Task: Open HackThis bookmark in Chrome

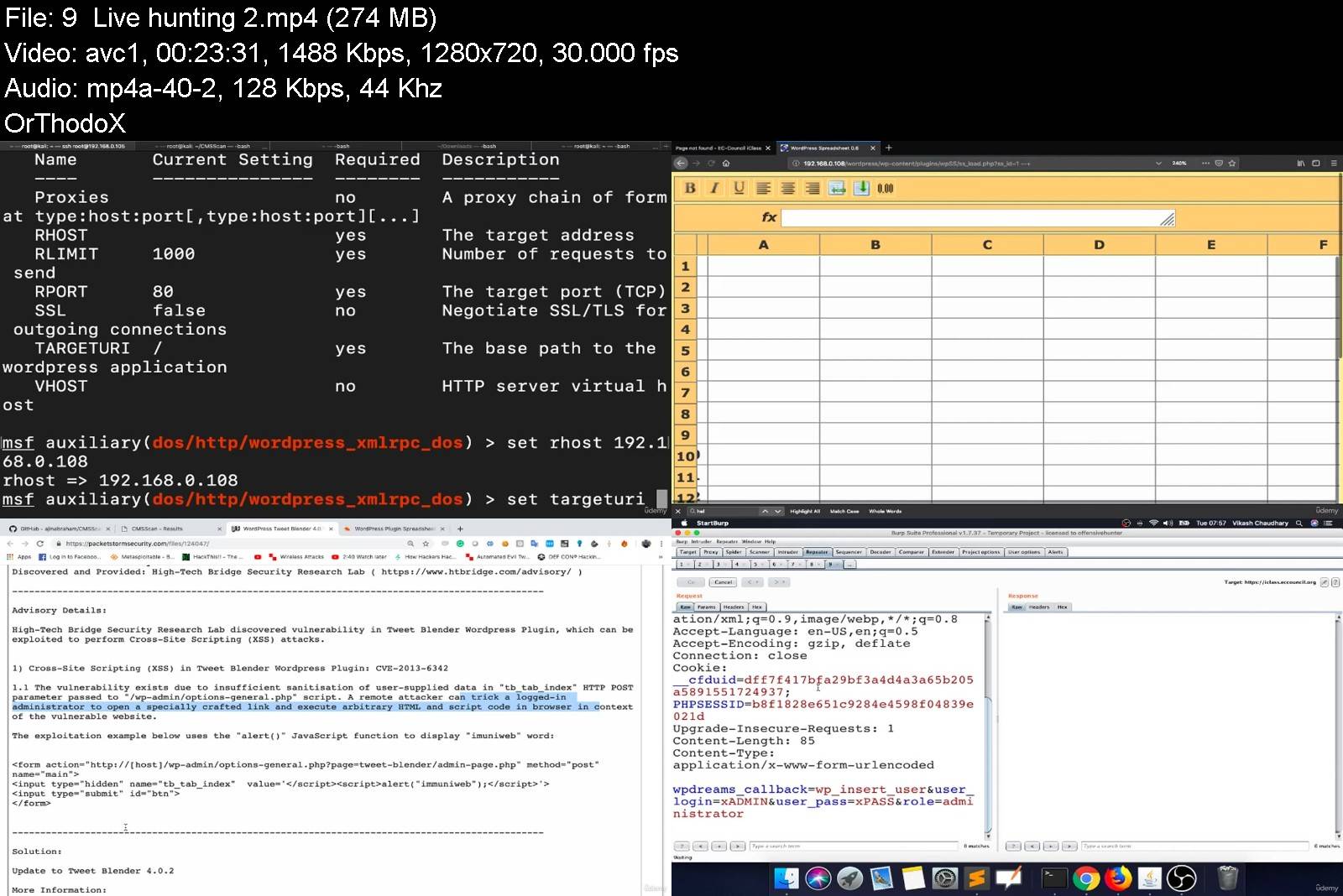Action: pyautogui.click(x=212, y=557)
